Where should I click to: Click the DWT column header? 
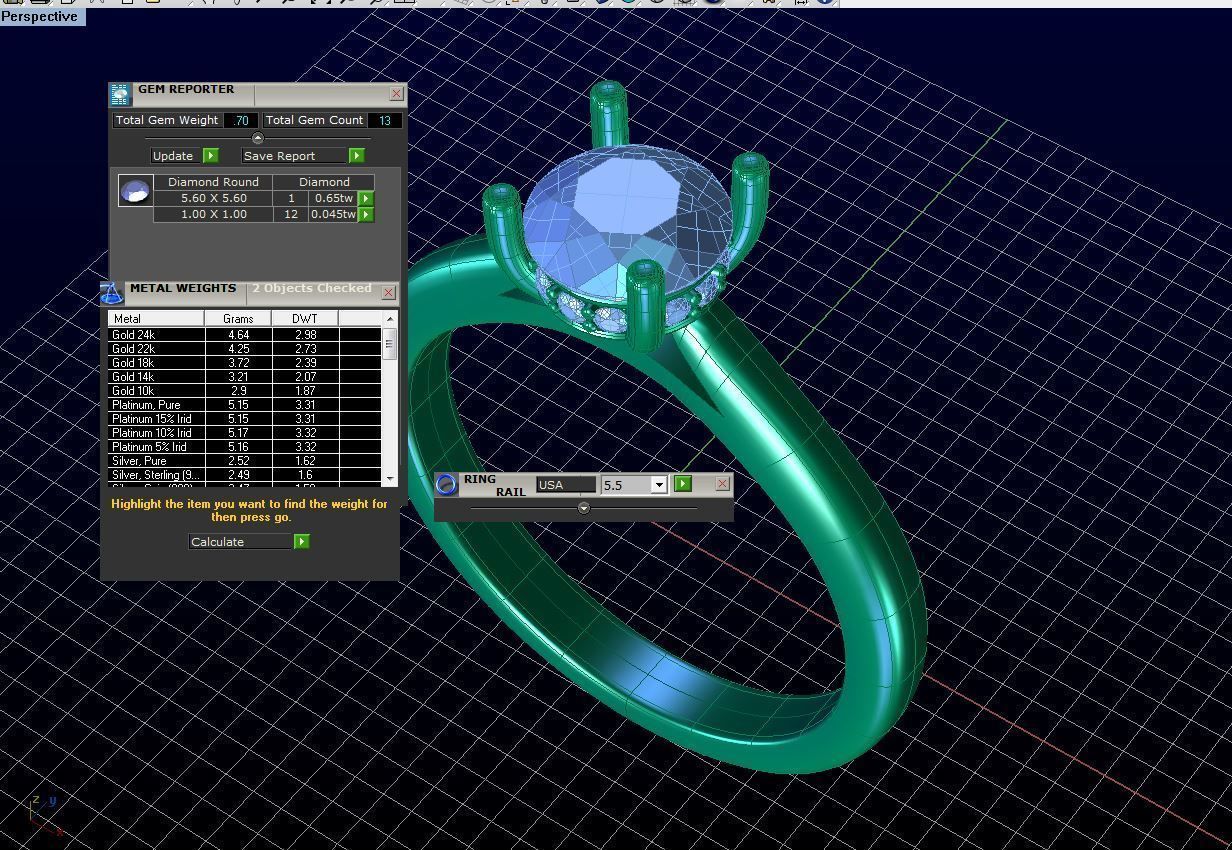point(305,318)
